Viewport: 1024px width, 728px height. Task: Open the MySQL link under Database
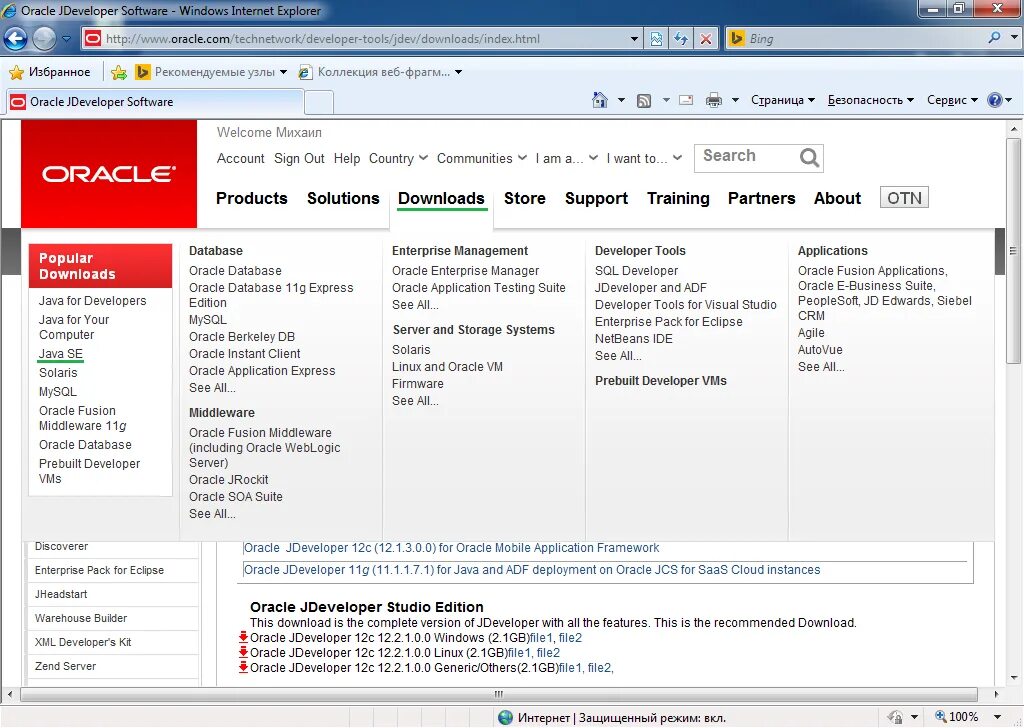pos(208,320)
